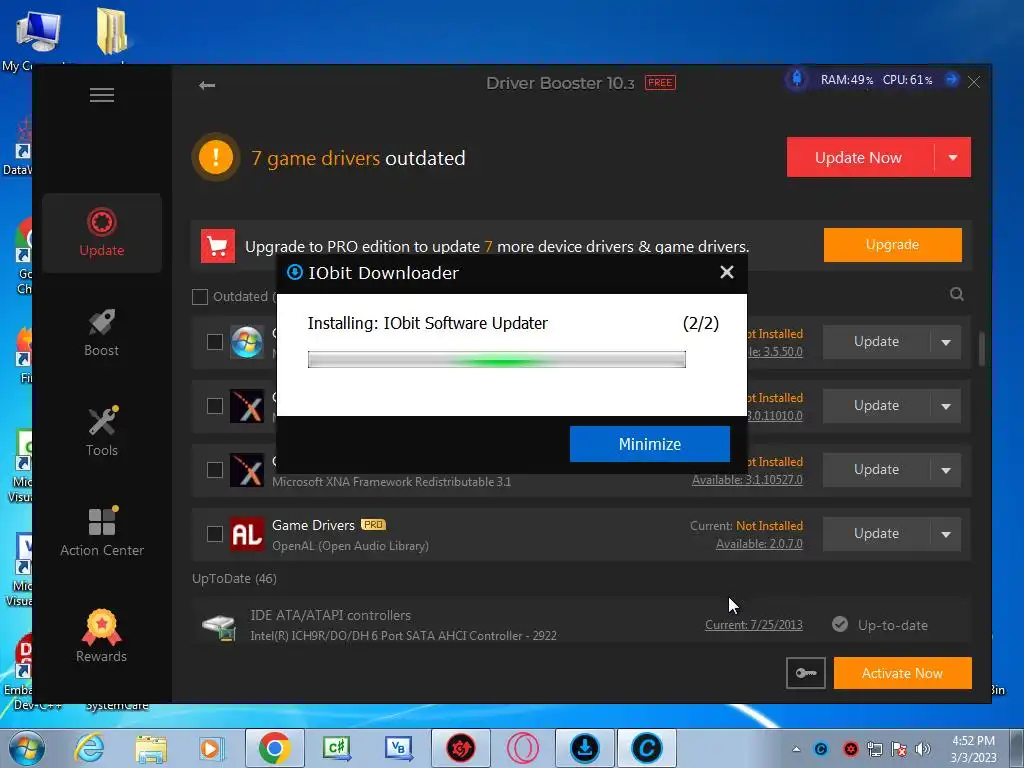Viewport: 1024px width, 768px height.
Task: Click the driver list vertical scrollbar
Action: click(982, 349)
